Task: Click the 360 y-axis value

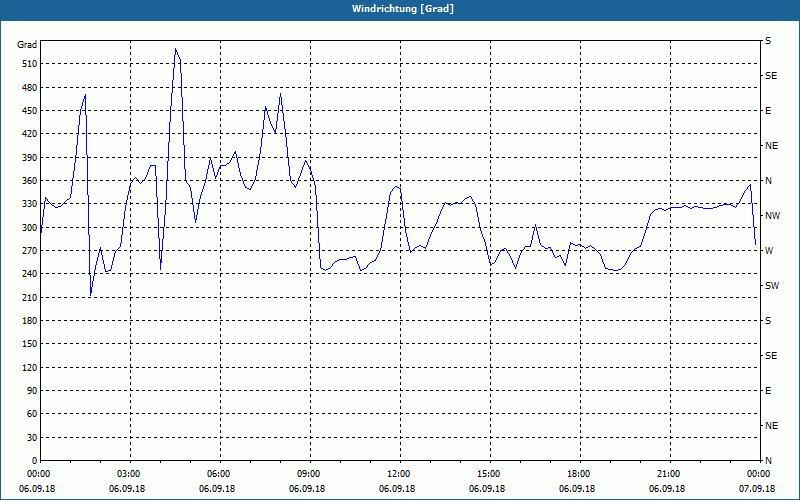Action: (30, 181)
